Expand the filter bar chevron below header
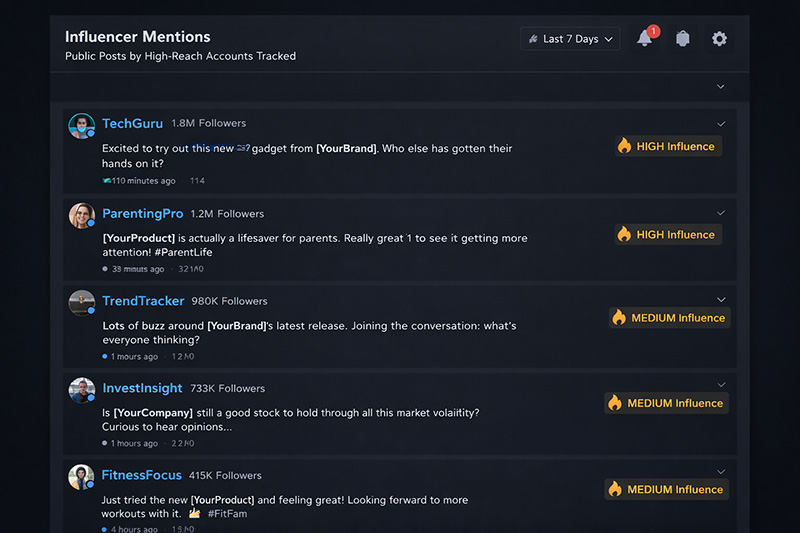This screenshot has width=800, height=533. click(720, 87)
